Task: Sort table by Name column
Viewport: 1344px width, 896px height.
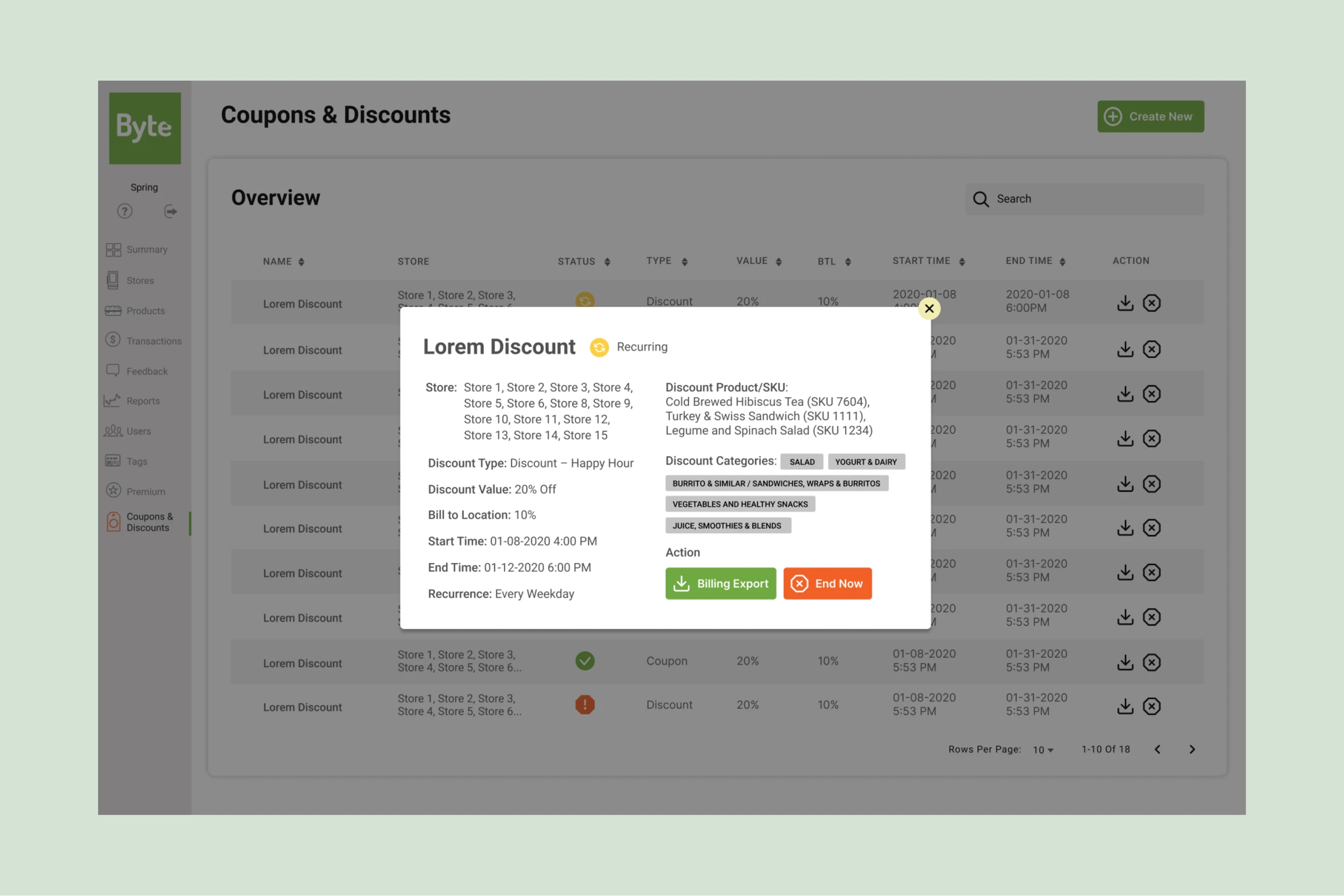Action: (x=301, y=262)
